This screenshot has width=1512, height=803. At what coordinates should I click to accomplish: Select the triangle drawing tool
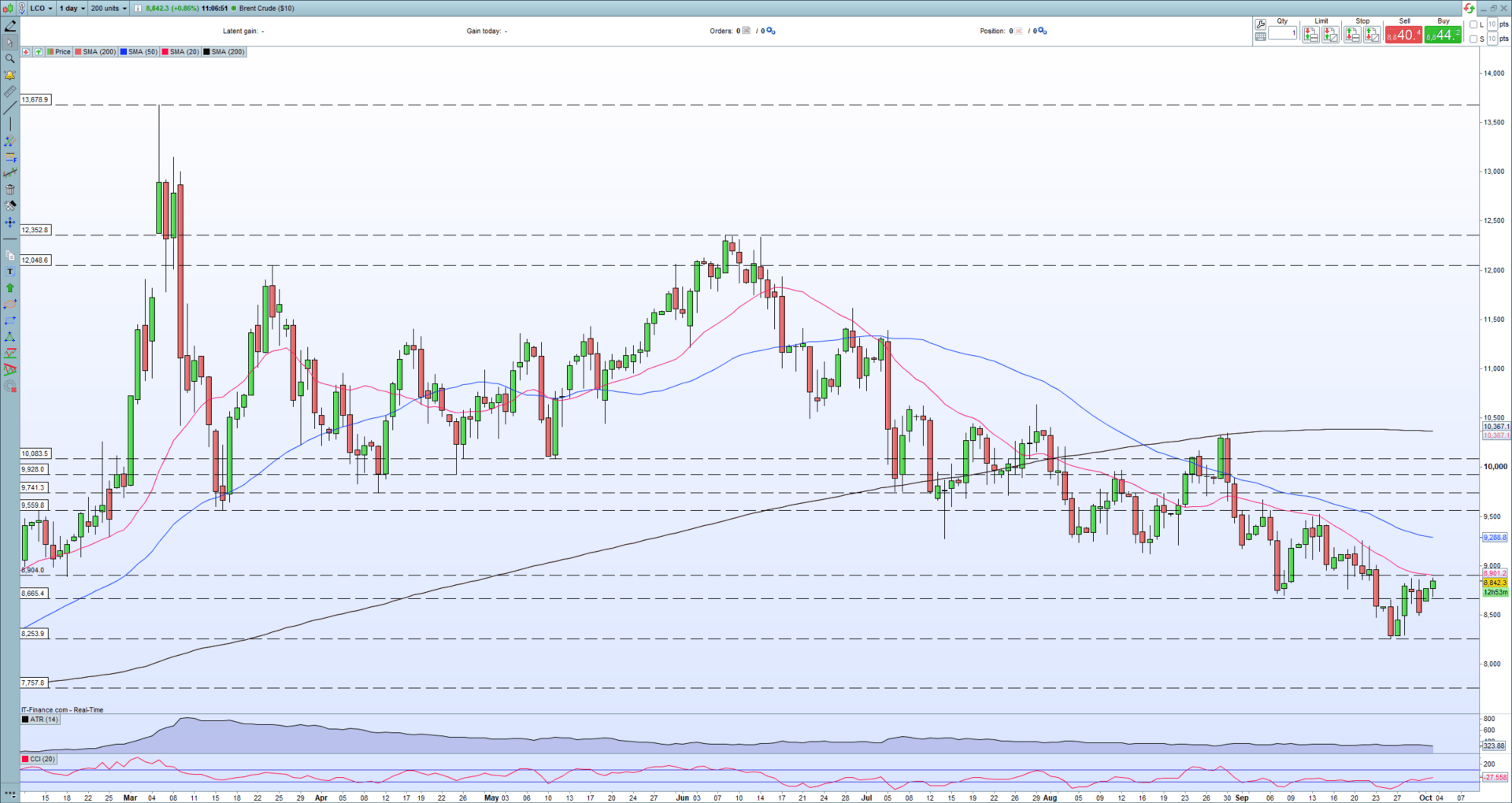[x=10, y=337]
